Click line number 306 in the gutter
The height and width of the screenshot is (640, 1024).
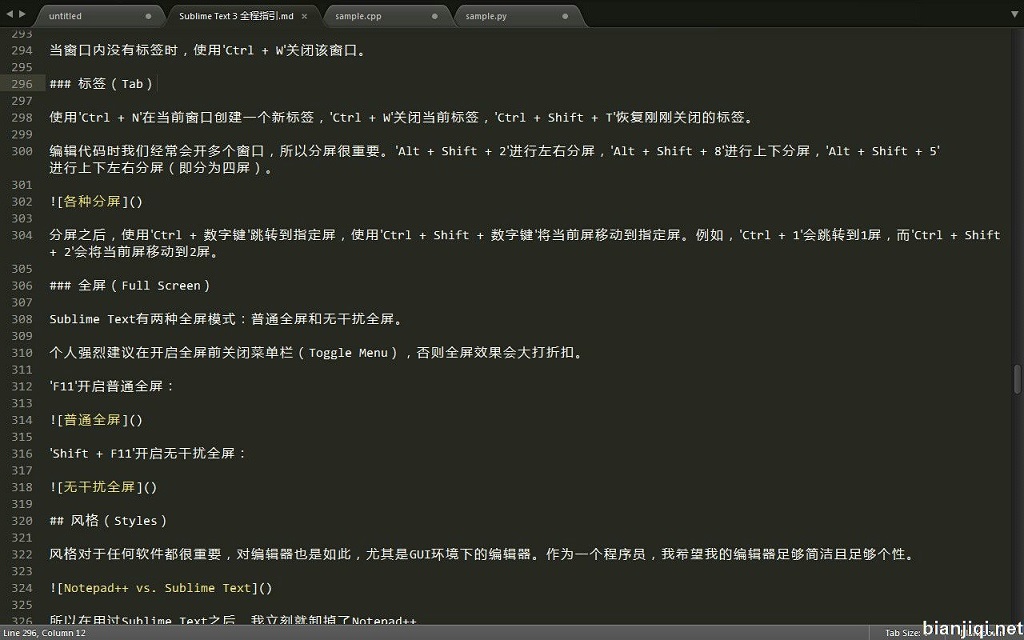22,285
